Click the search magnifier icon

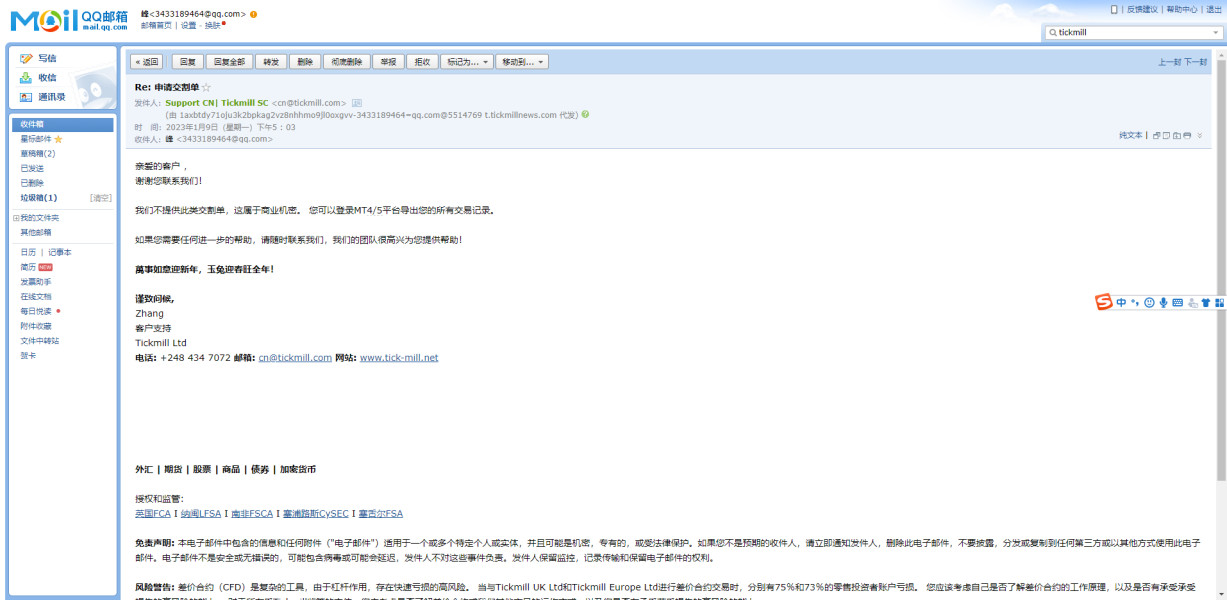pyautogui.click(x=1052, y=32)
